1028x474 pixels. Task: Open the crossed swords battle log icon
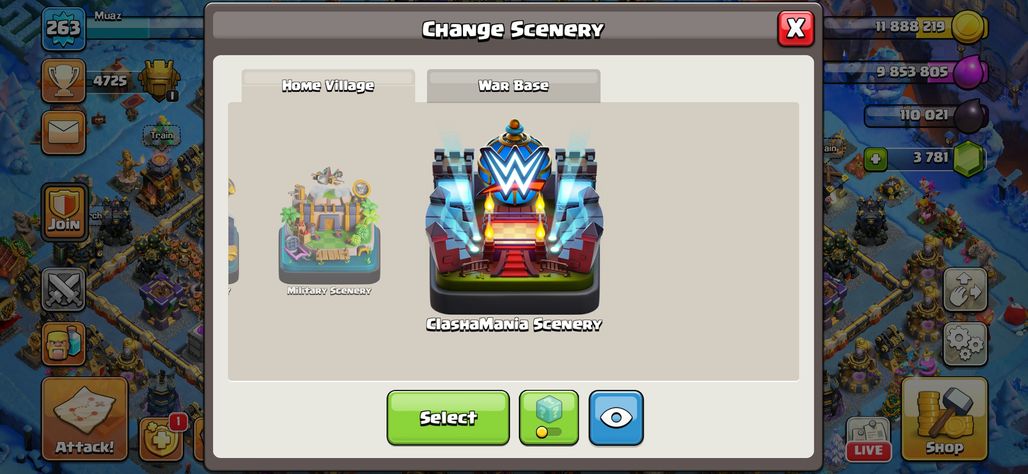[64, 289]
